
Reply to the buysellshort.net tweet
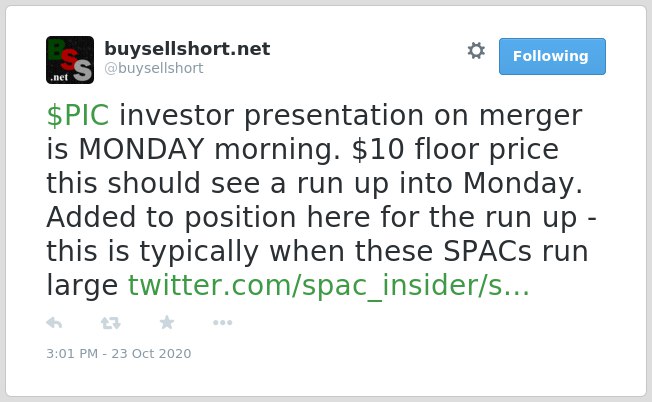(x=54, y=323)
